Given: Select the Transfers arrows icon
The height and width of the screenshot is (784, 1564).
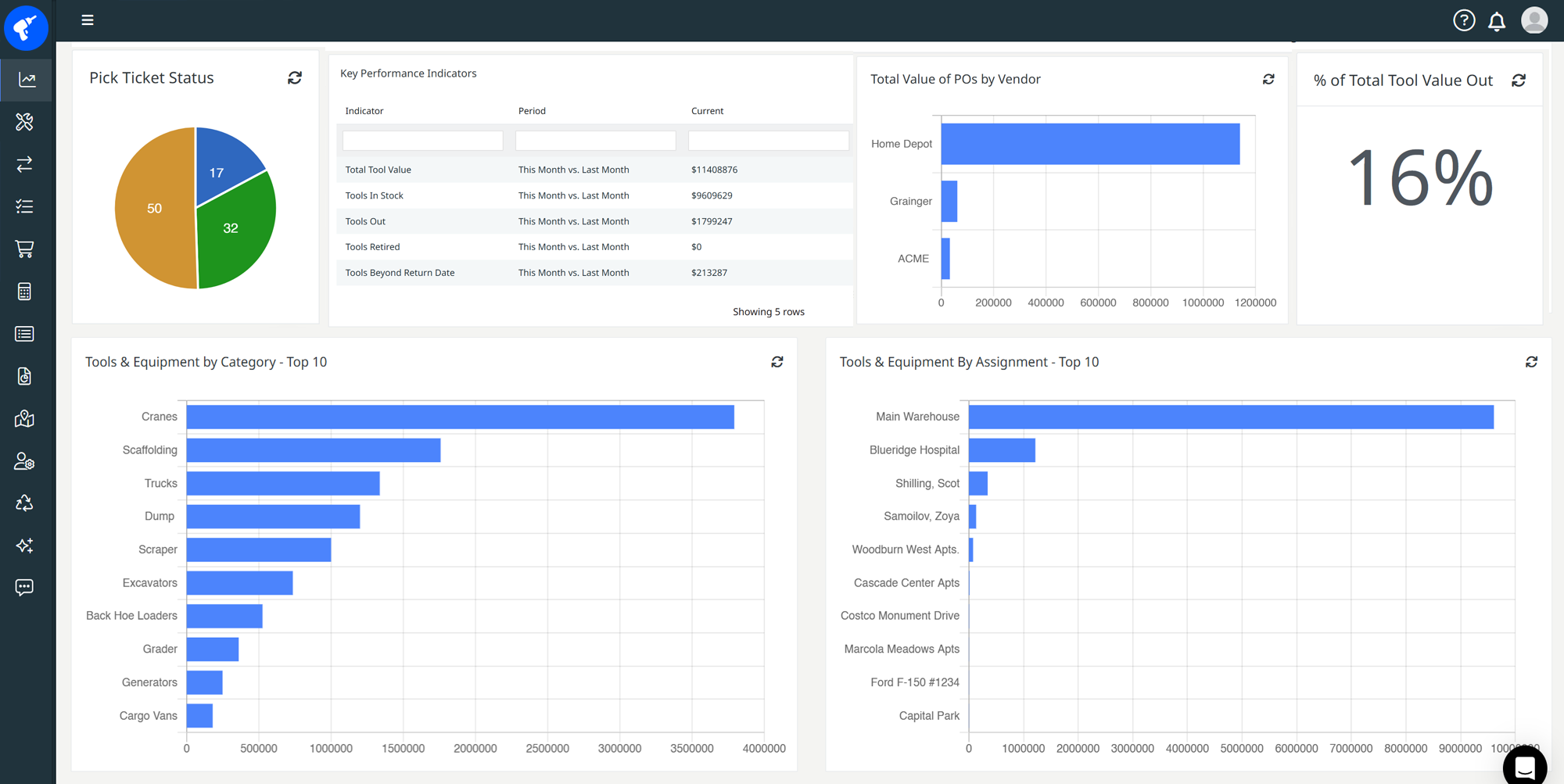Looking at the screenshot, I should [x=24, y=164].
